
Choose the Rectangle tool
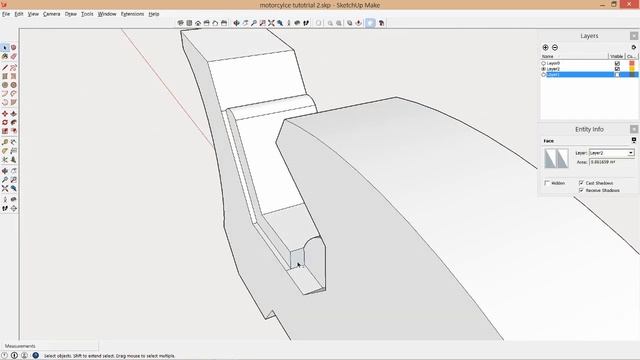pyautogui.click(x=5, y=76)
